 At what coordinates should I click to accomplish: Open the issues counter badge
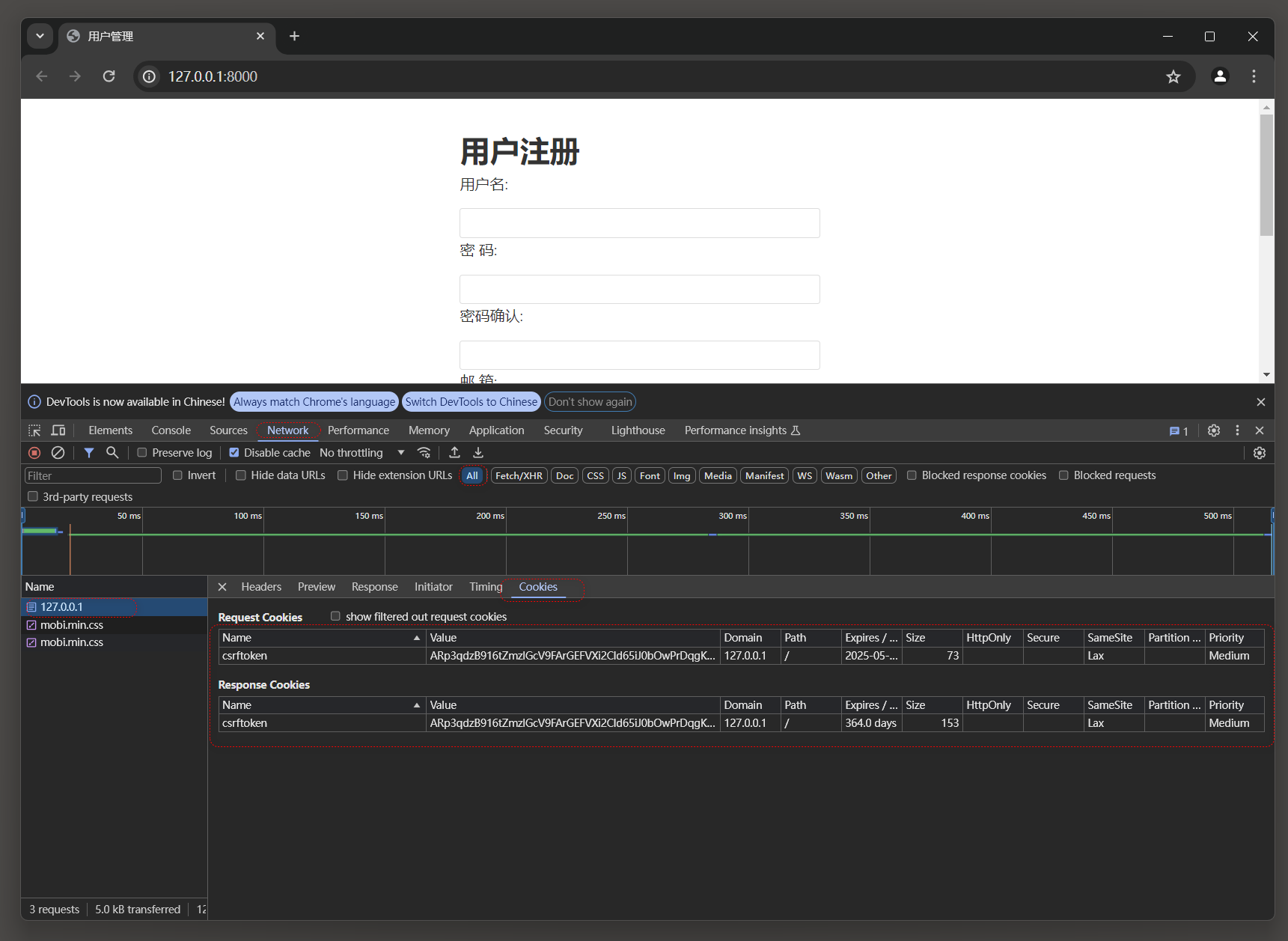[1179, 431]
